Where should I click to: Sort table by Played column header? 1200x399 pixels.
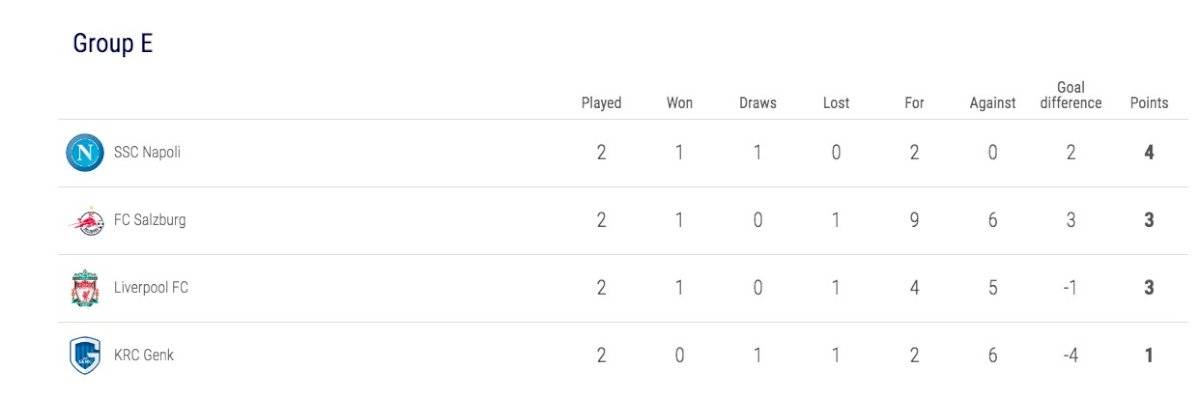point(601,103)
